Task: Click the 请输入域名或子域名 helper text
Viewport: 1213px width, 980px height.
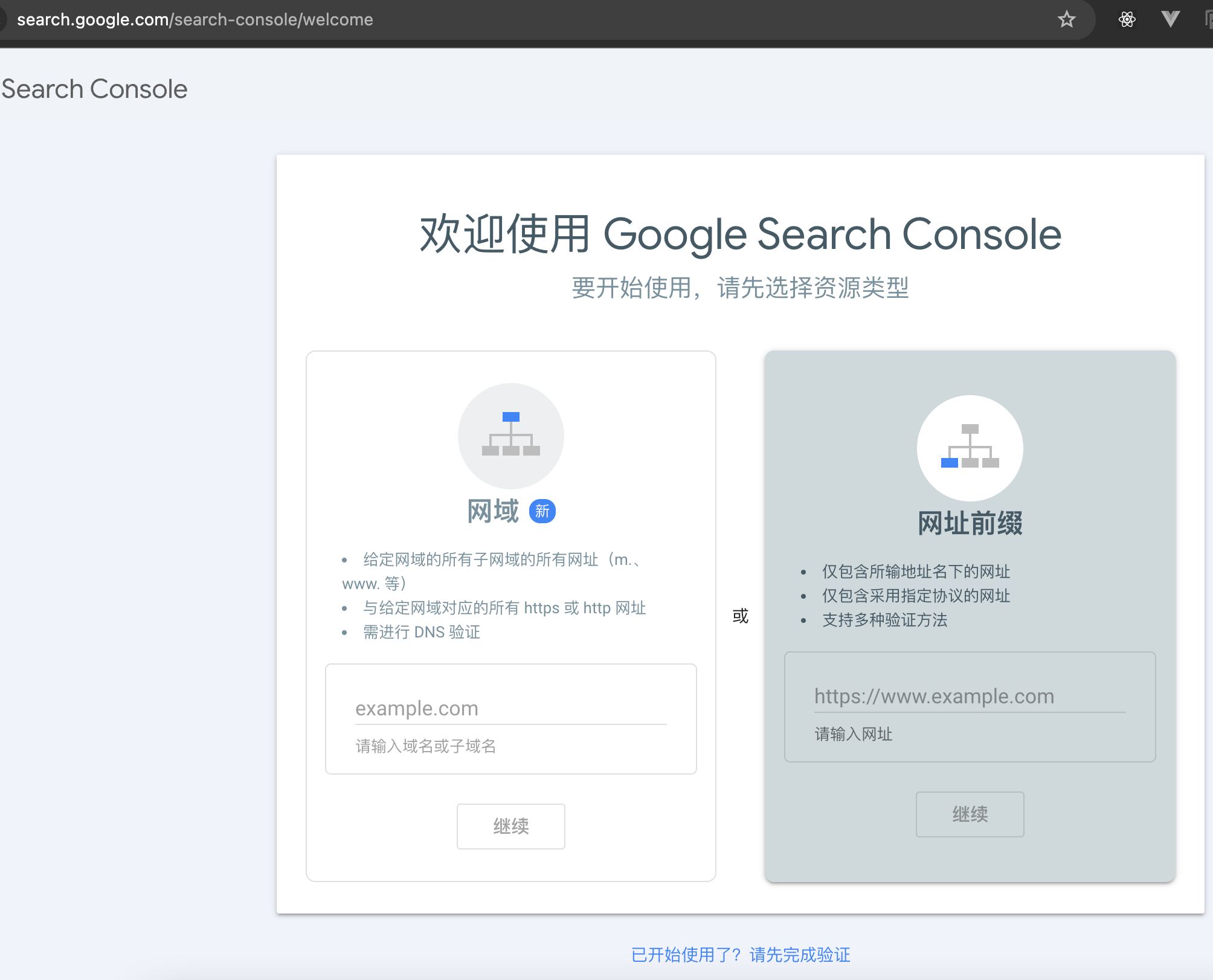Action: [x=426, y=746]
